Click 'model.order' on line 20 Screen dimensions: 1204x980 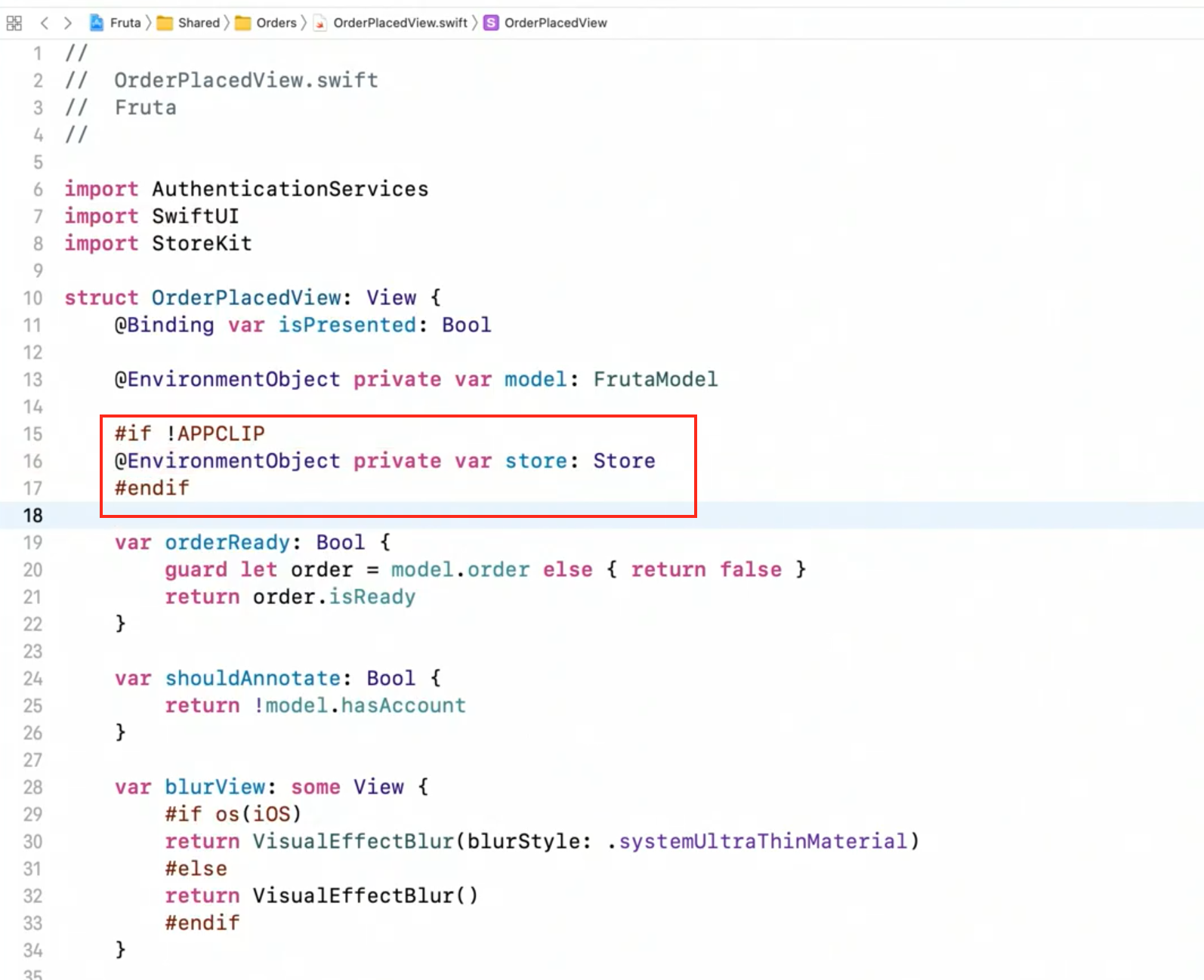(x=460, y=569)
